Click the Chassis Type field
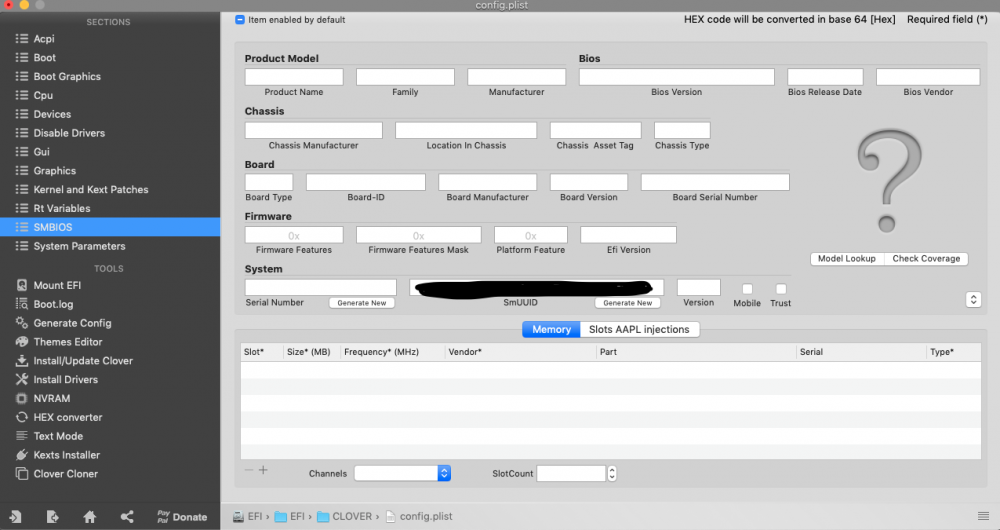 [682, 130]
